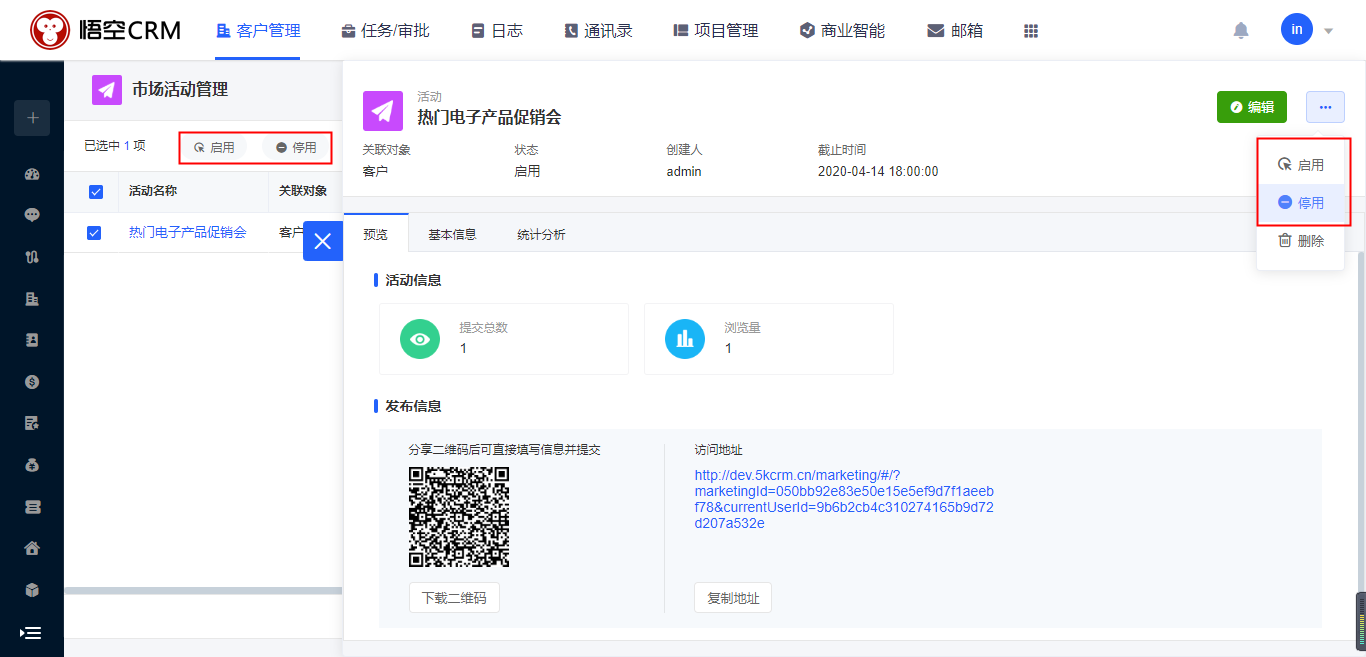Uncheck the 热门电子产品促销会 row checkbox
Screen dimensions: 1366x657
tap(95, 233)
